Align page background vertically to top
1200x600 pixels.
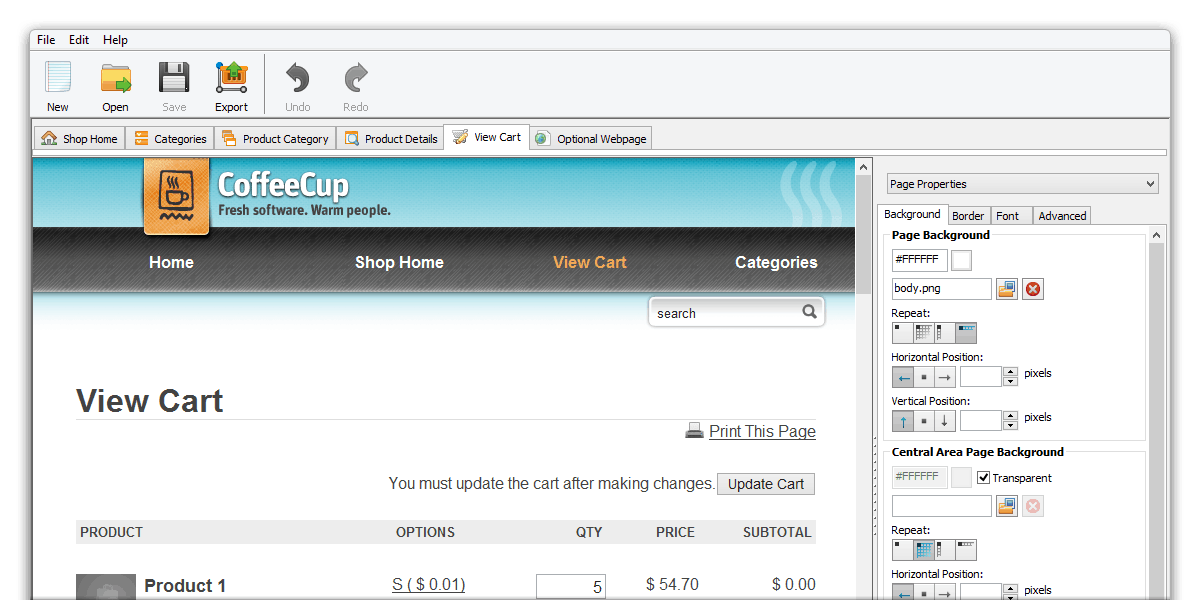[902, 421]
